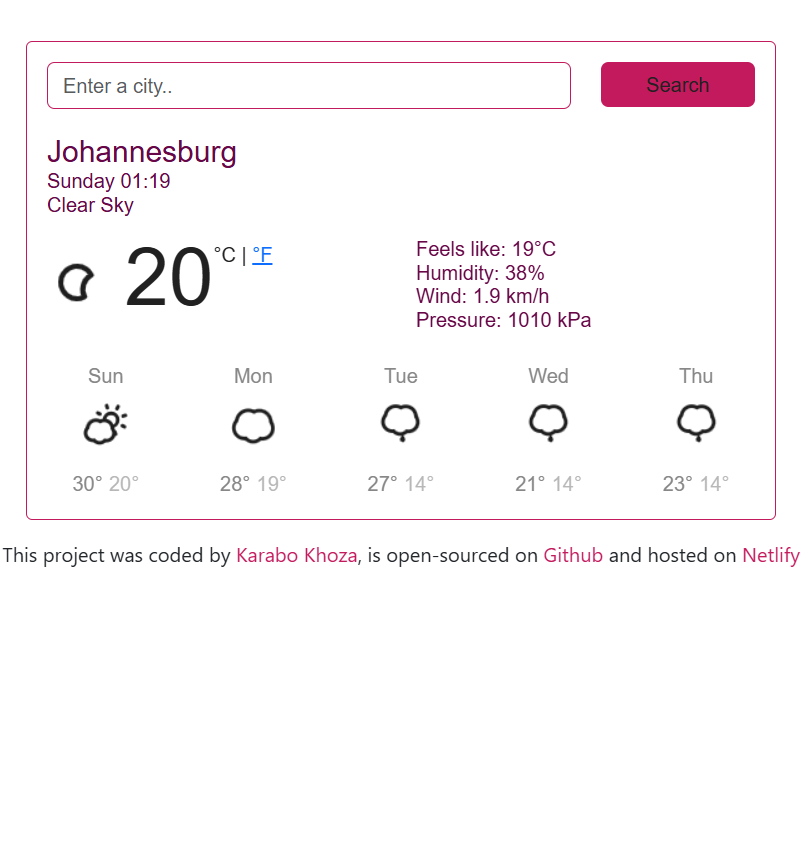811x868 pixels.
Task: Click Thursday's cloud forecast icon
Action: coord(696,422)
